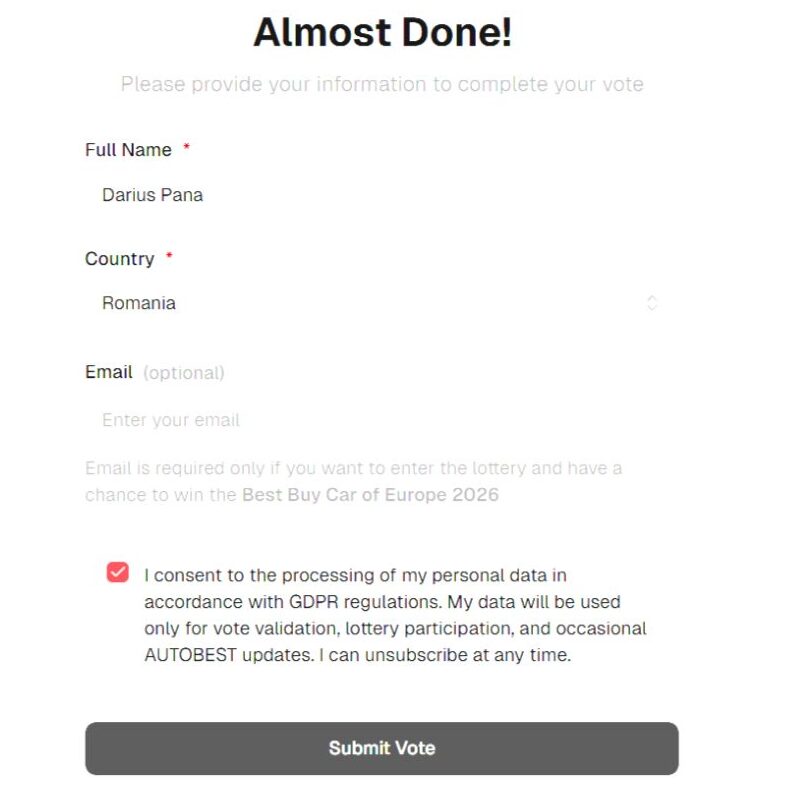Viewport: 800px width, 800px height.
Task: Click the Email field label
Action: 109,372
